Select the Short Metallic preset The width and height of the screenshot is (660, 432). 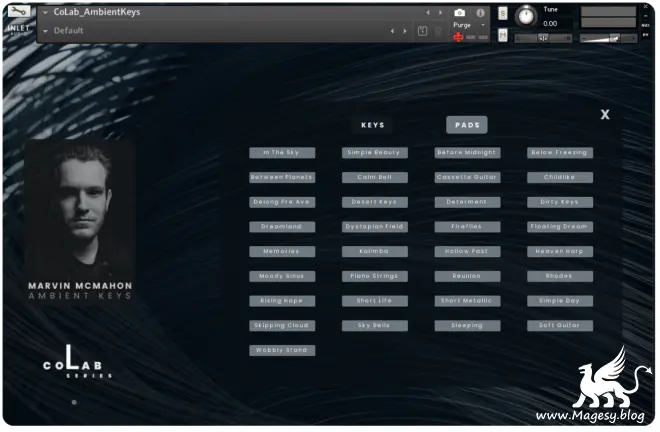coord(467,301)
